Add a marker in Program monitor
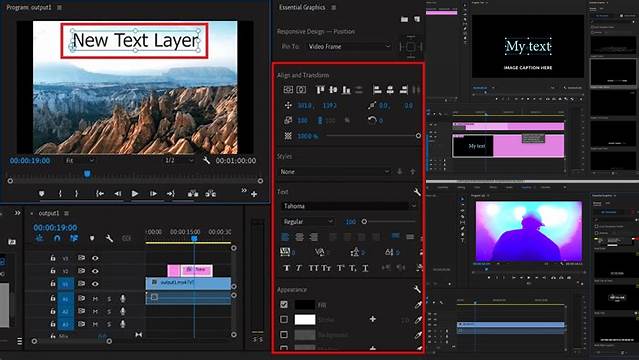 pos(41,194)
